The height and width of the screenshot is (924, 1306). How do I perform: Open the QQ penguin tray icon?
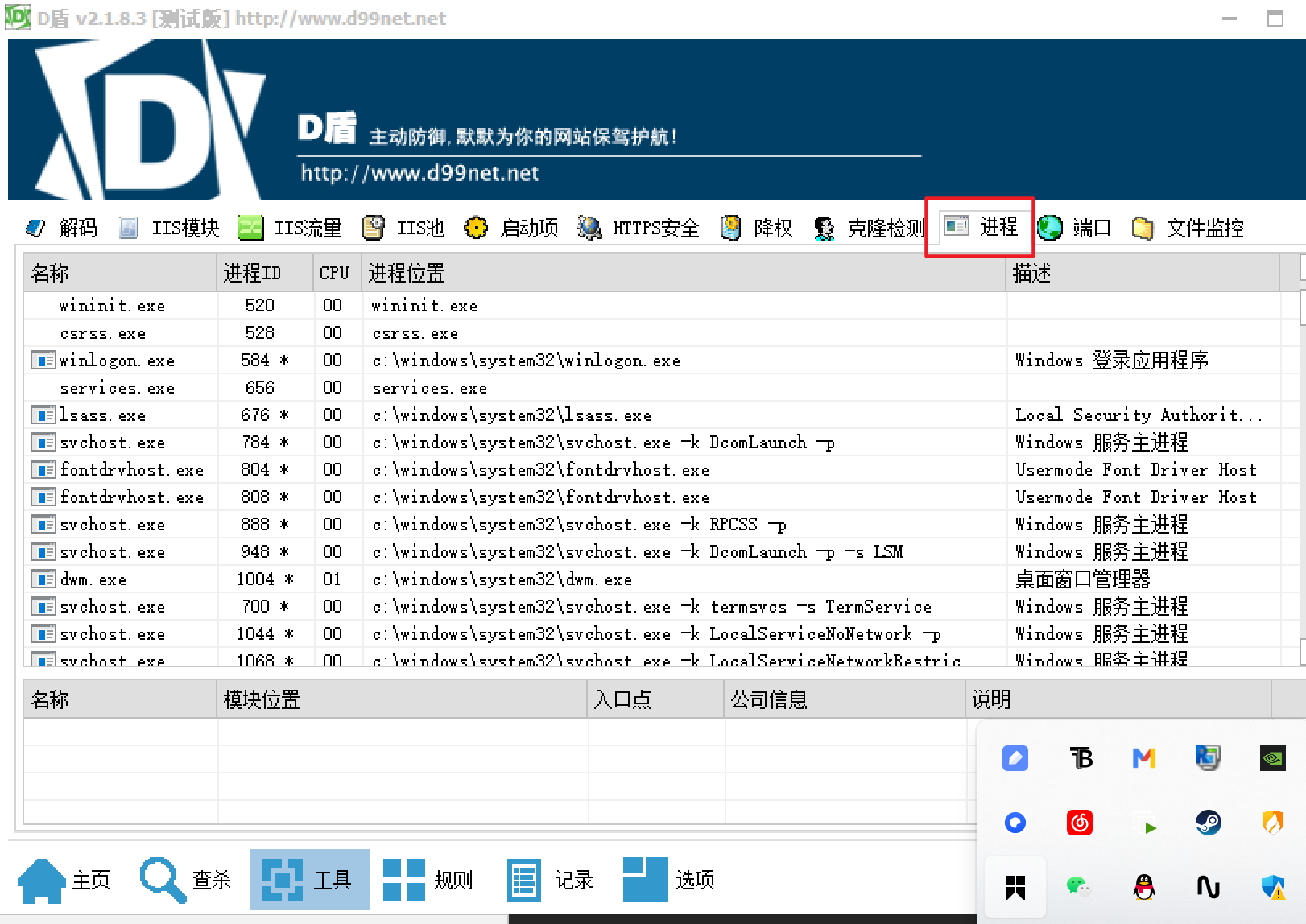click(1144, 887)
